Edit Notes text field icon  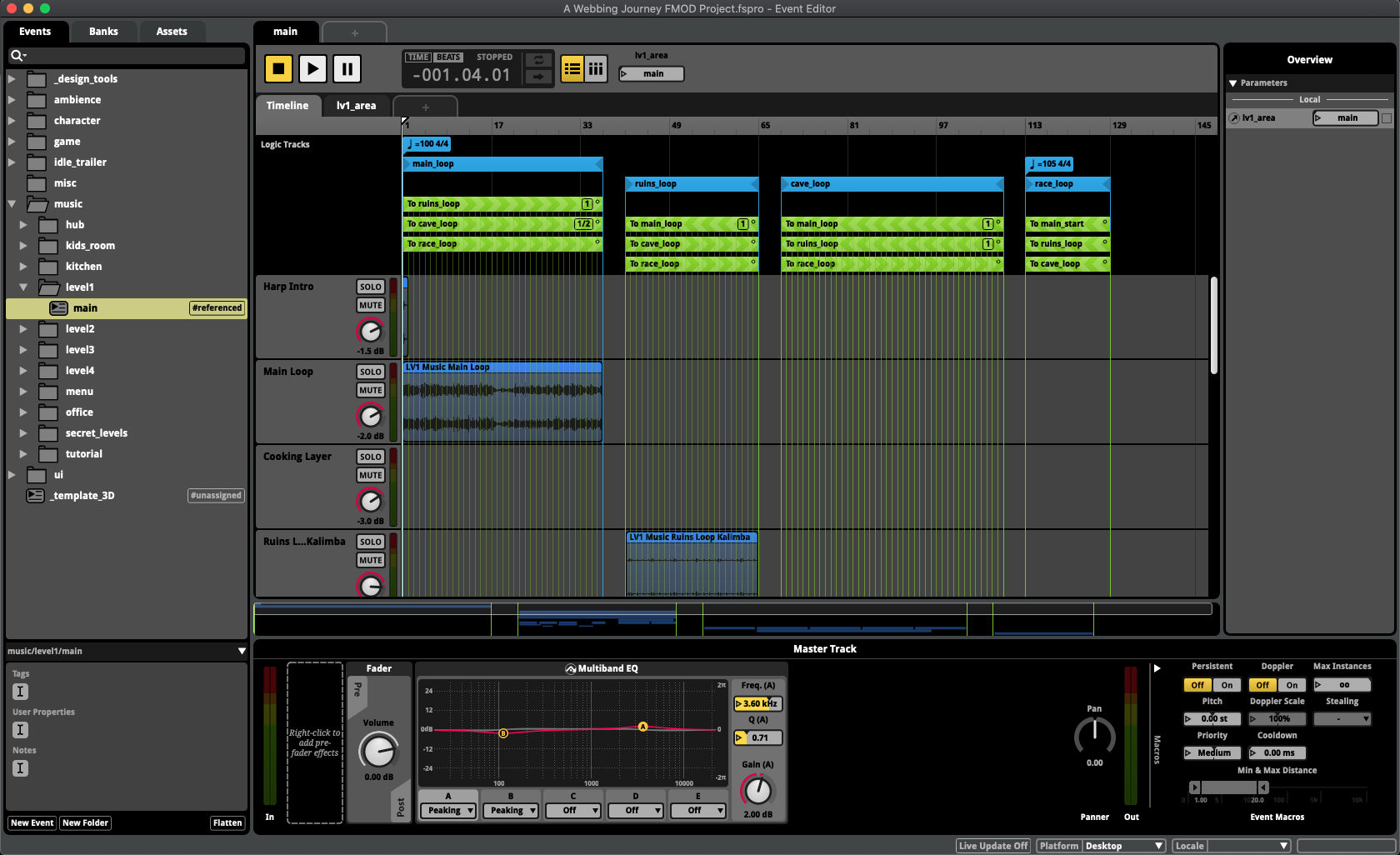[21, 768]
